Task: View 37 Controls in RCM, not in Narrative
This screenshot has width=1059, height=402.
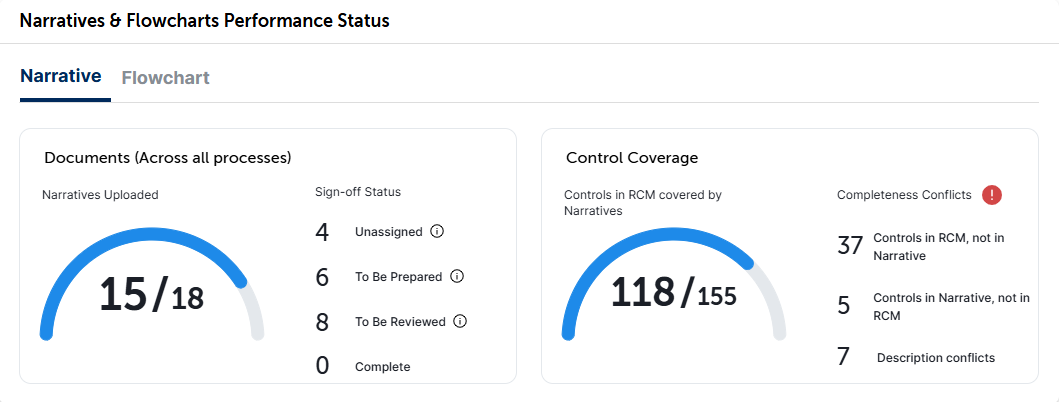Action: click(x=932, y=247)
